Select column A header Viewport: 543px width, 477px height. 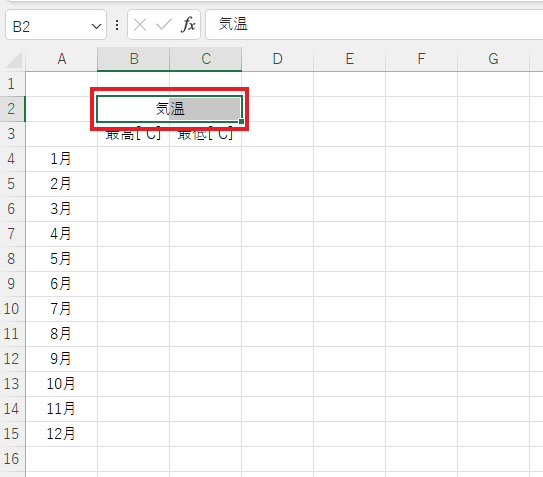[x=62, y=59]
